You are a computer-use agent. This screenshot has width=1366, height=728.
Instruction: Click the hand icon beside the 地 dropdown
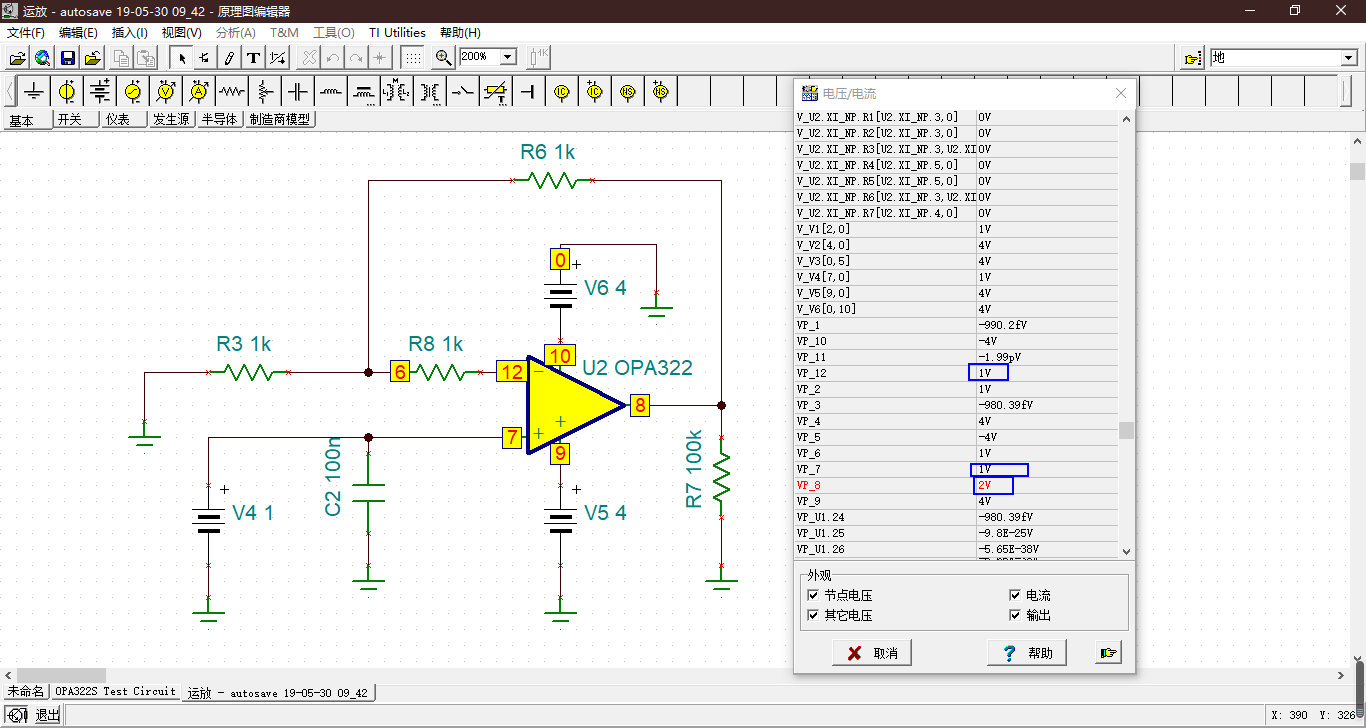tap(1192, 58)
